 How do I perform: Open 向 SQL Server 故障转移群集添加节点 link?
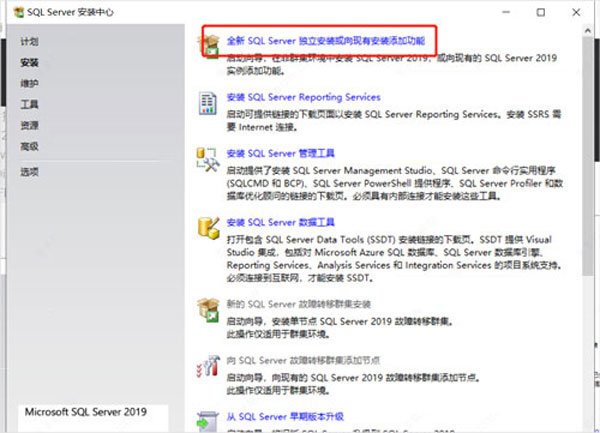click(x=303, y=360)
